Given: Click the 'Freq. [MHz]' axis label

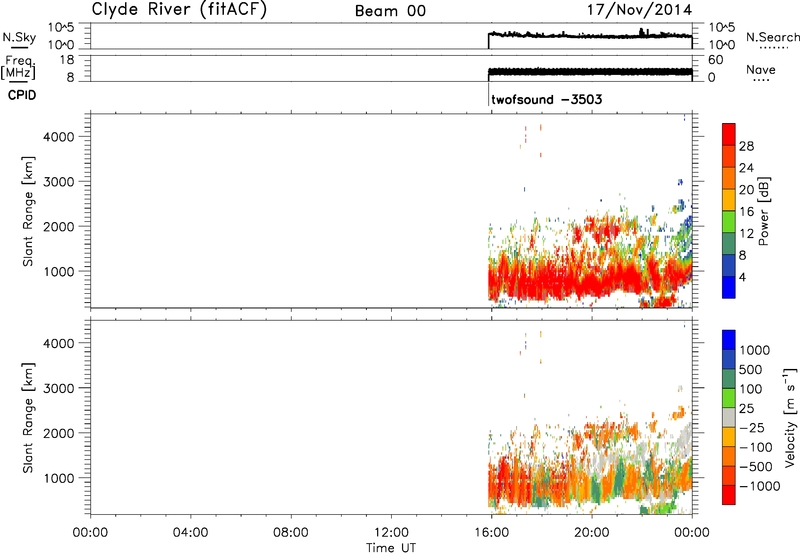Looking at the screenshot, I should [x=19, y=68].
